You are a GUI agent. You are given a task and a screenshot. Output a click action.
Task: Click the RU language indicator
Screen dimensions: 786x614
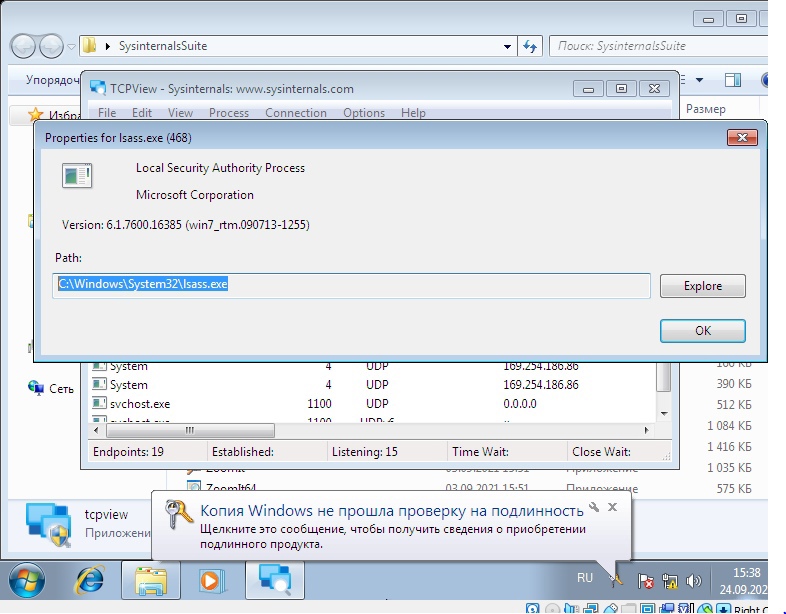click(x=585, y=578)
